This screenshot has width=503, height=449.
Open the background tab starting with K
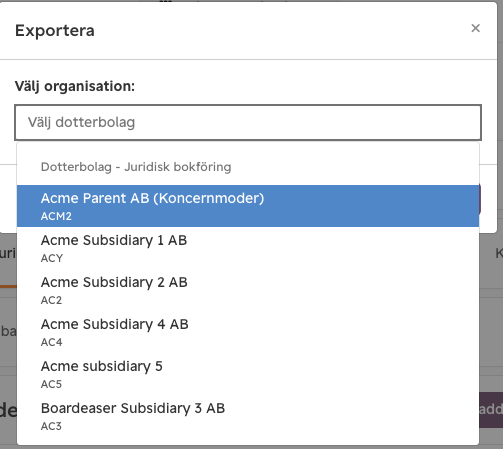point(499,254)
